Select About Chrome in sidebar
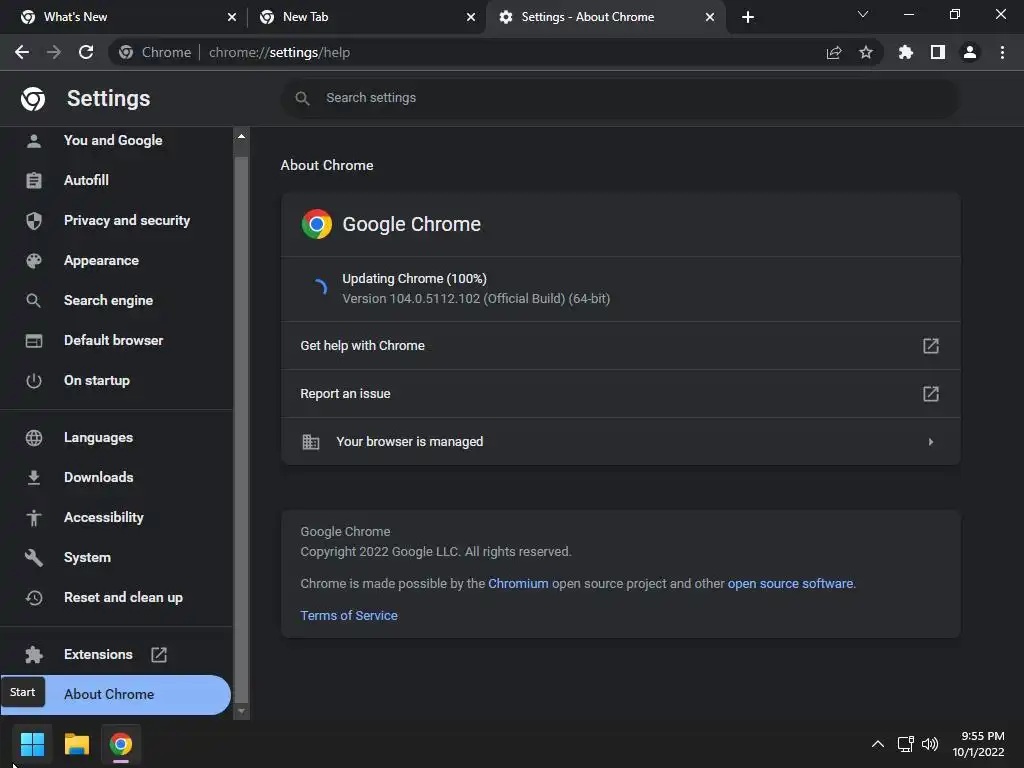 pyautogui.click(x=115, y=695)
